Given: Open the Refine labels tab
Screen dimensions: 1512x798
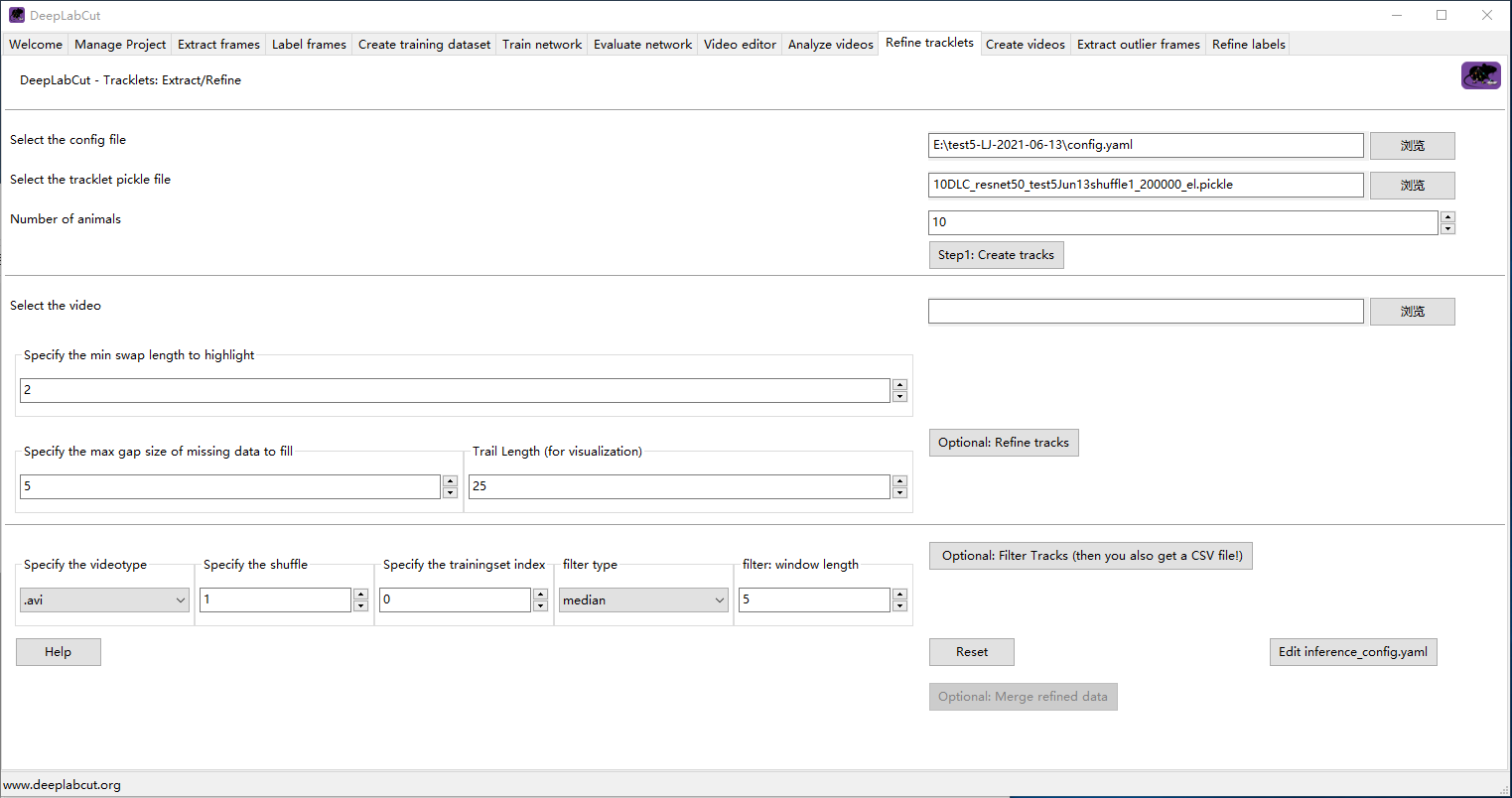Looking at the screenshot, I should click(x=1247, y=44).
